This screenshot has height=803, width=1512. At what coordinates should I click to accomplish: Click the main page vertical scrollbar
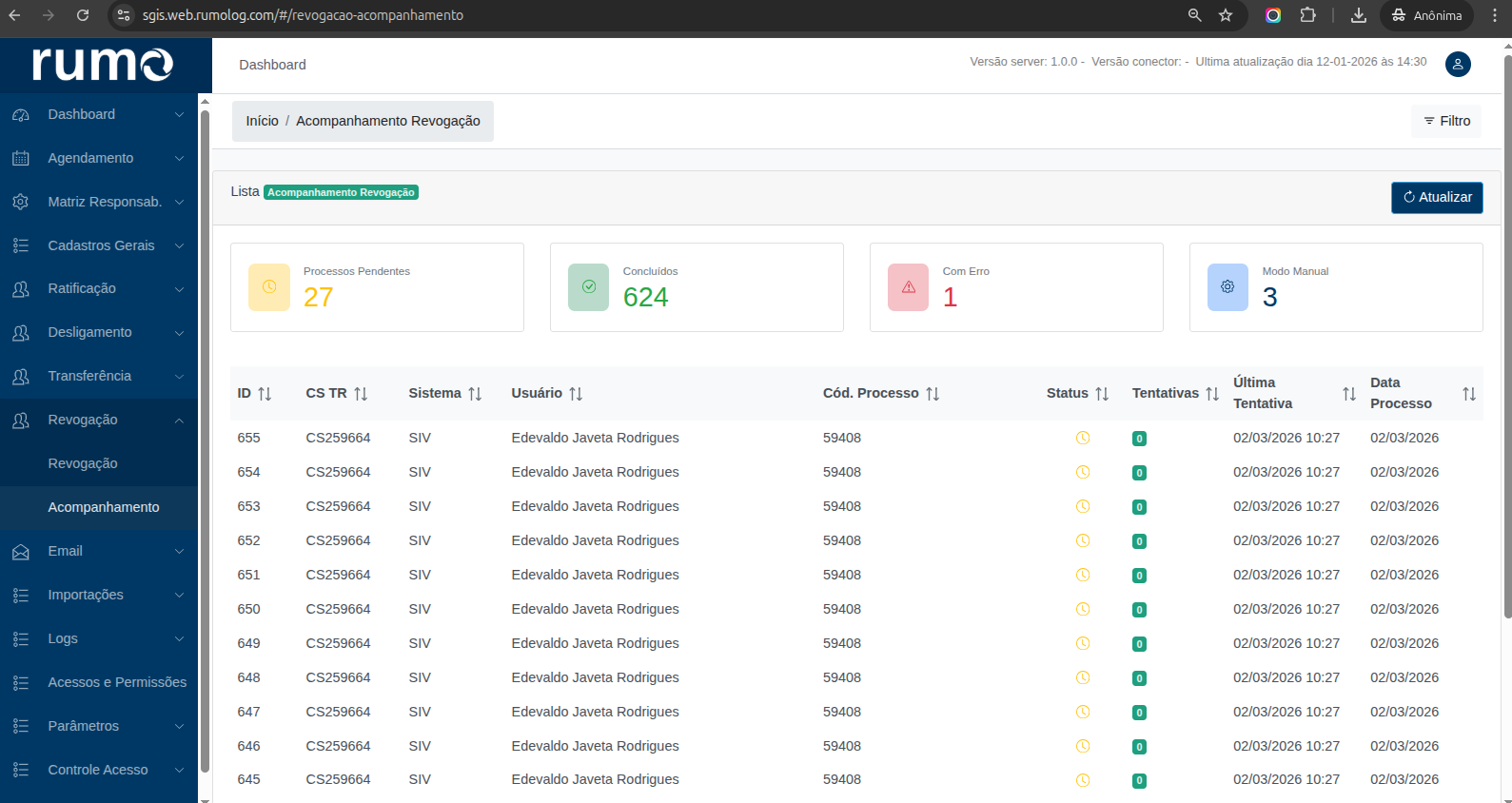pyautogui.click(x=1506, y=333)
